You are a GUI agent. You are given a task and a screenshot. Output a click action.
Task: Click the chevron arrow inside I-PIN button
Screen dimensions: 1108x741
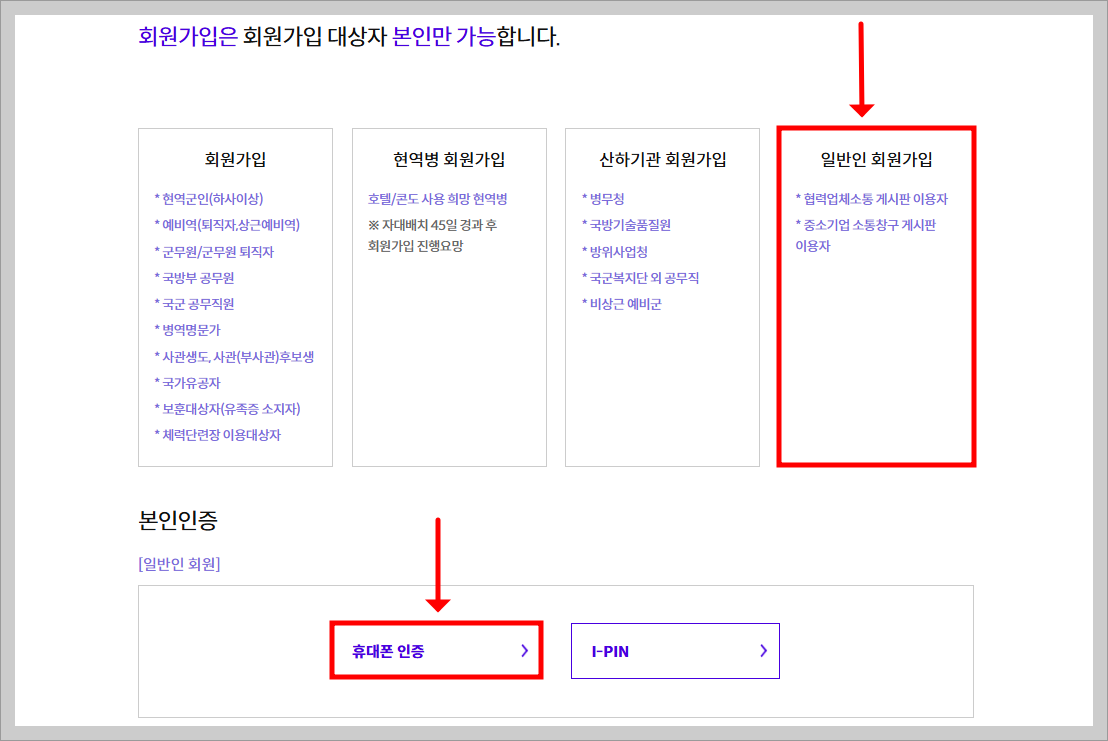[x=763, y=651]
